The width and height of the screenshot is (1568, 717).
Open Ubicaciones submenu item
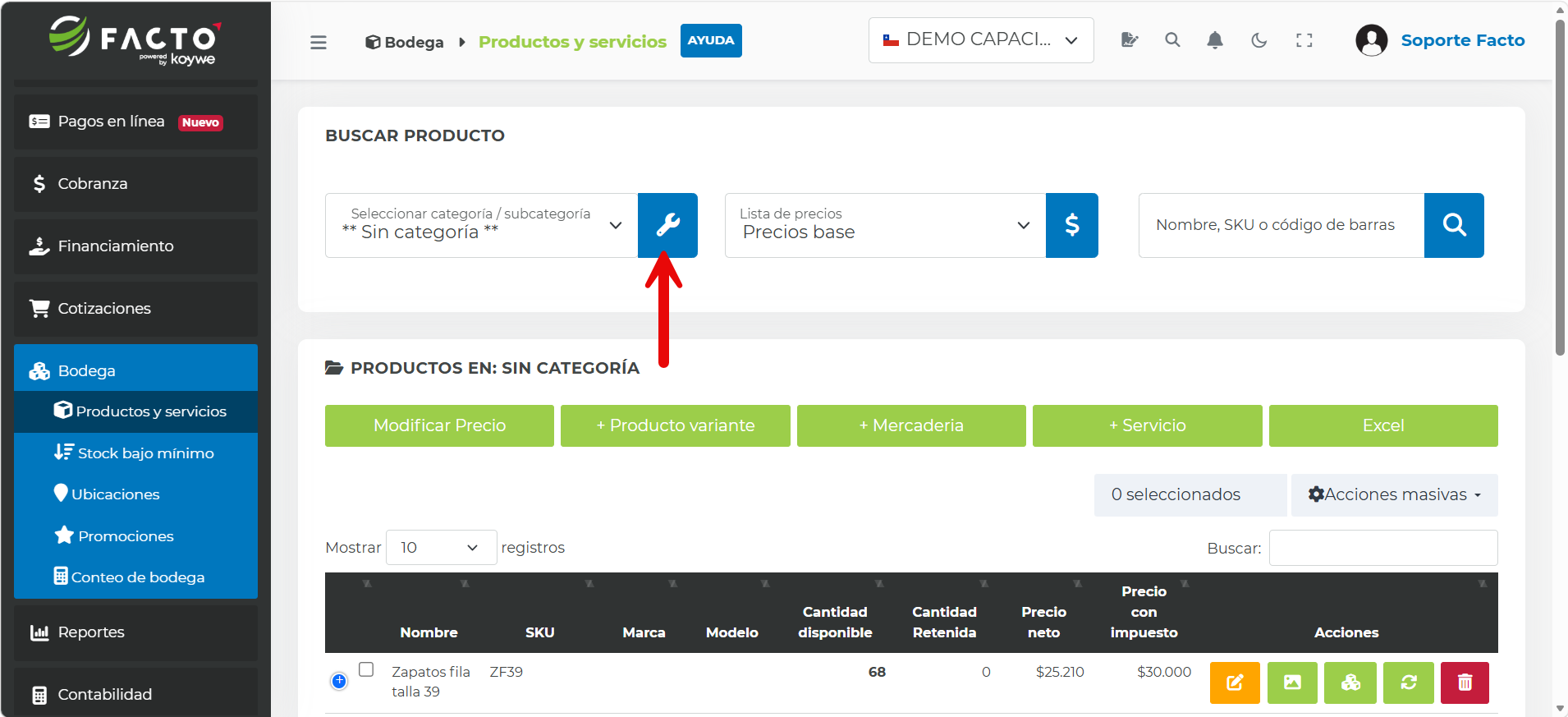135,494
